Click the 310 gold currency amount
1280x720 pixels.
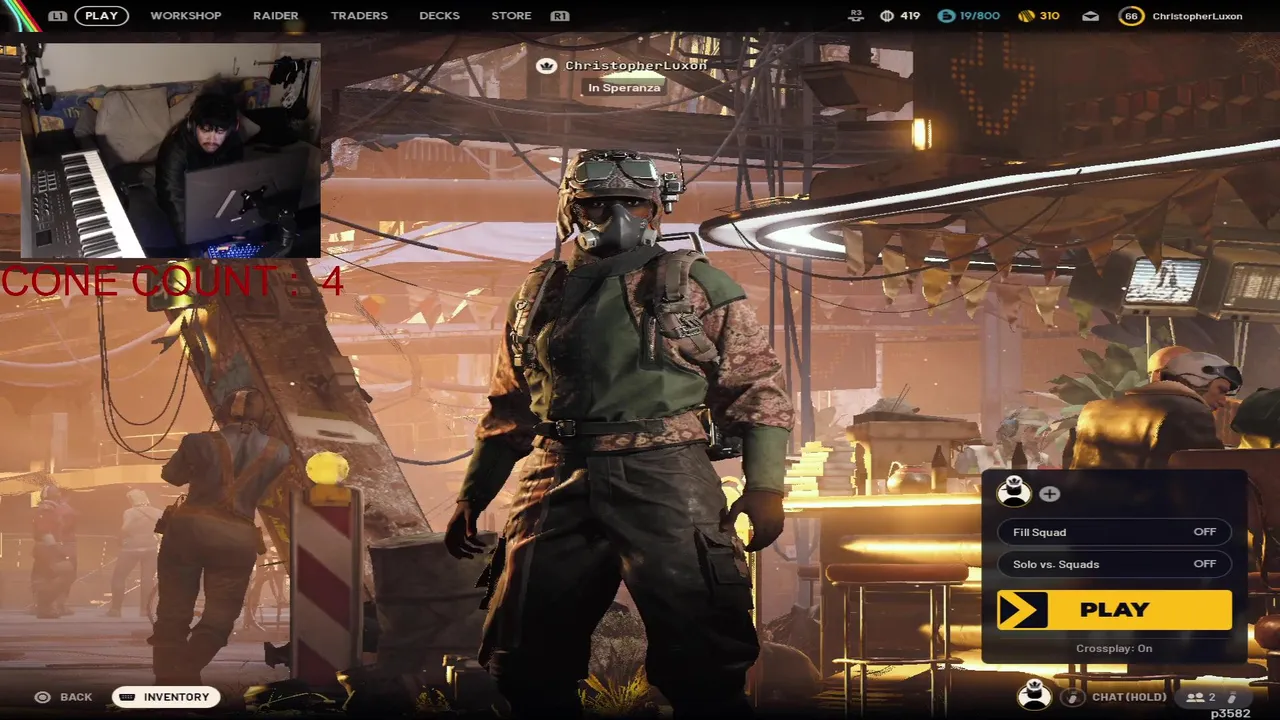click(x=1049, y=16)
